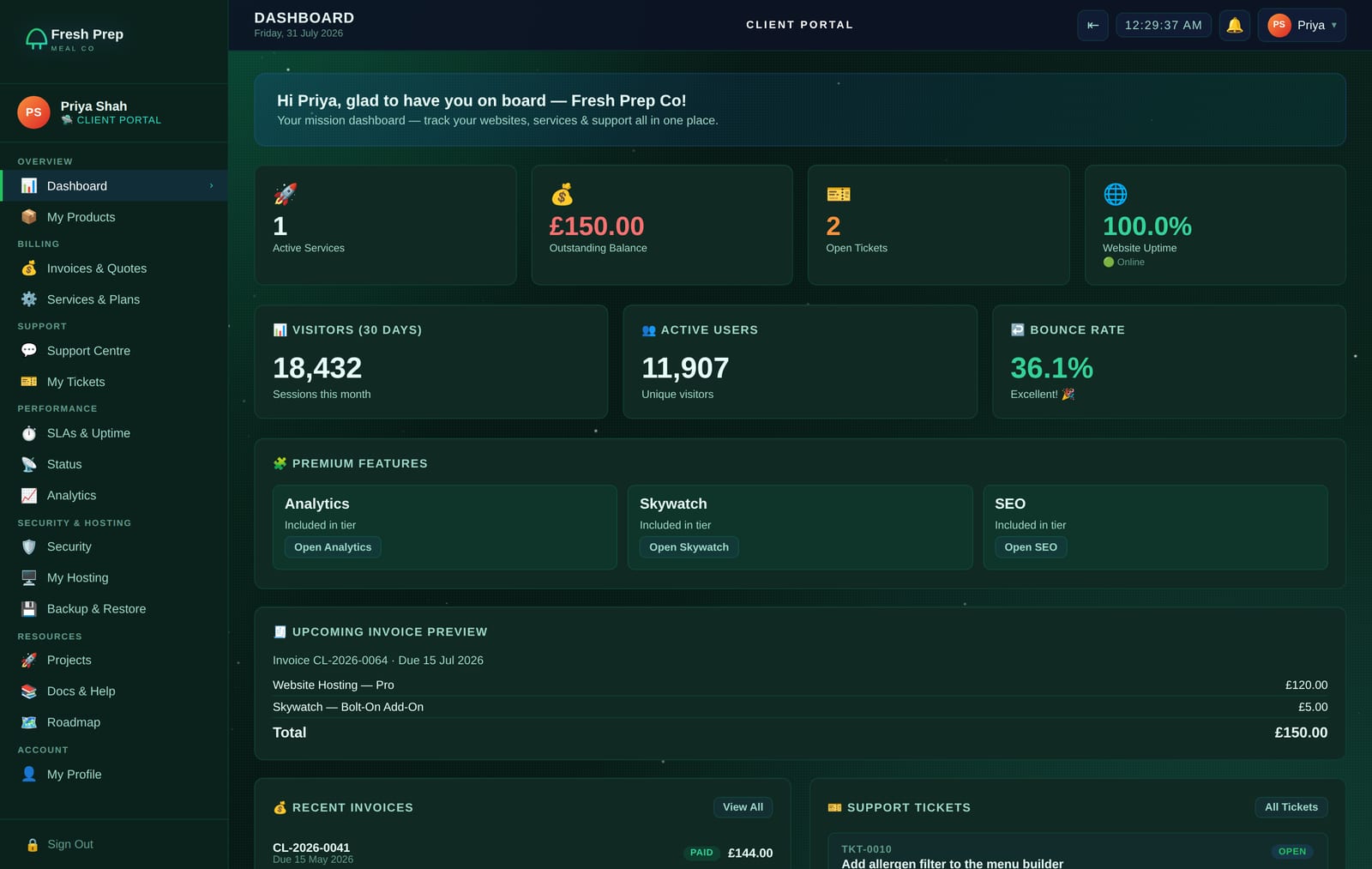
Task: Click the PS avatar in the sidebar
Action: pyautogui.click(x=33, y=112)
